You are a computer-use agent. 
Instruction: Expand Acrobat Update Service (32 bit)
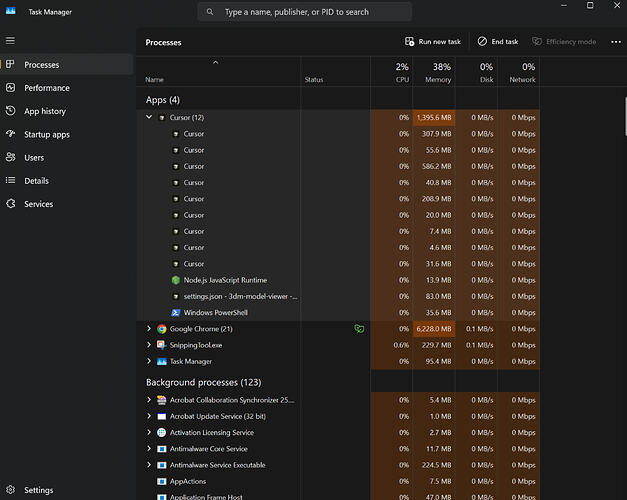point(149,416)
